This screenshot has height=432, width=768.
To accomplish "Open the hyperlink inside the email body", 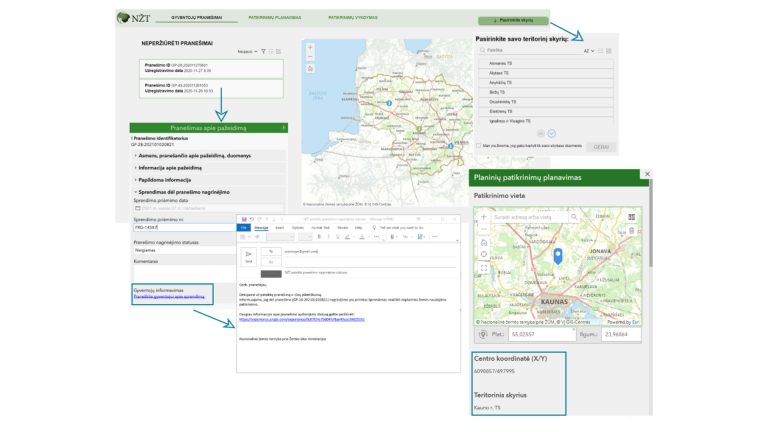I will point(302,320).
